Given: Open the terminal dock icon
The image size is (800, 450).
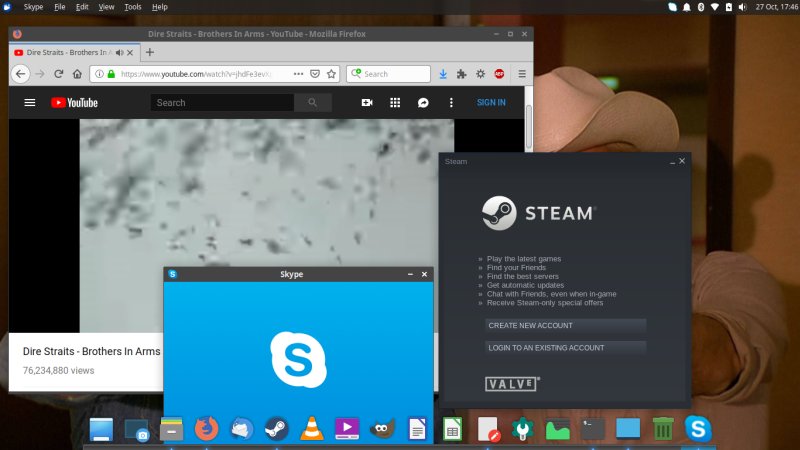Looking at the screenshot, I should click(593, 429).
